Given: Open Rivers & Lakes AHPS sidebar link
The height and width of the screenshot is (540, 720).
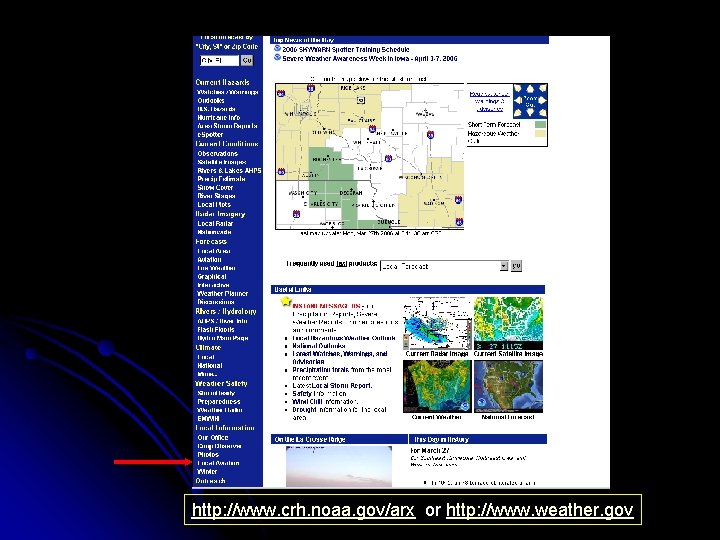Looking at the screenshot, I should tap(229, 170).
